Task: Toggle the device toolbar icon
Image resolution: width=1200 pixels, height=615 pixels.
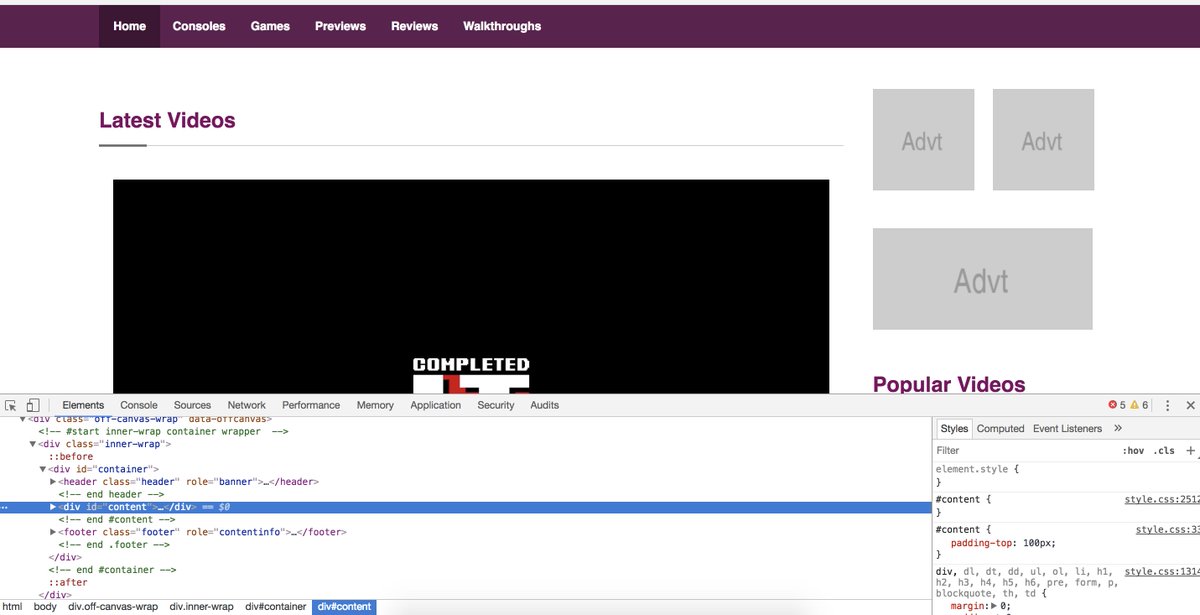Action: coord(32,405)
